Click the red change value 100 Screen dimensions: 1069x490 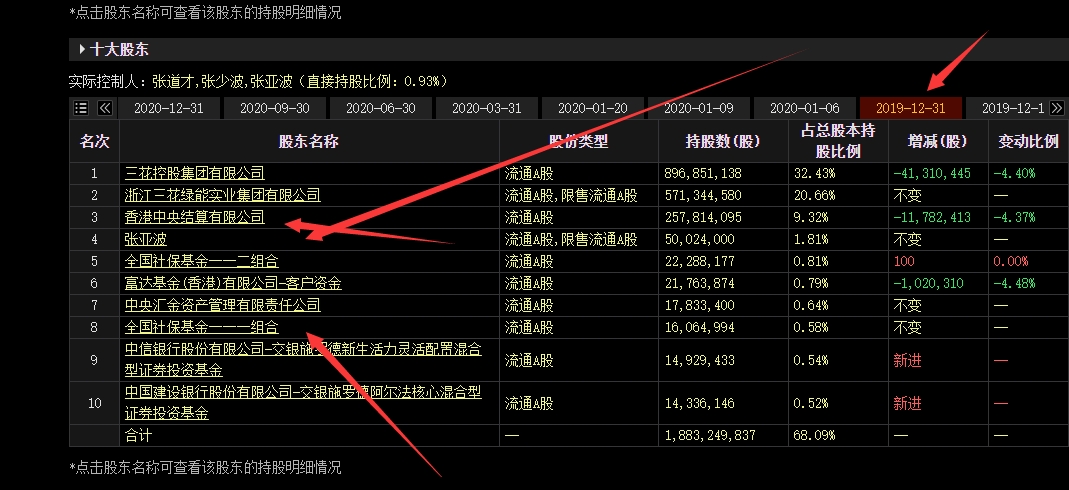(904, 261)
